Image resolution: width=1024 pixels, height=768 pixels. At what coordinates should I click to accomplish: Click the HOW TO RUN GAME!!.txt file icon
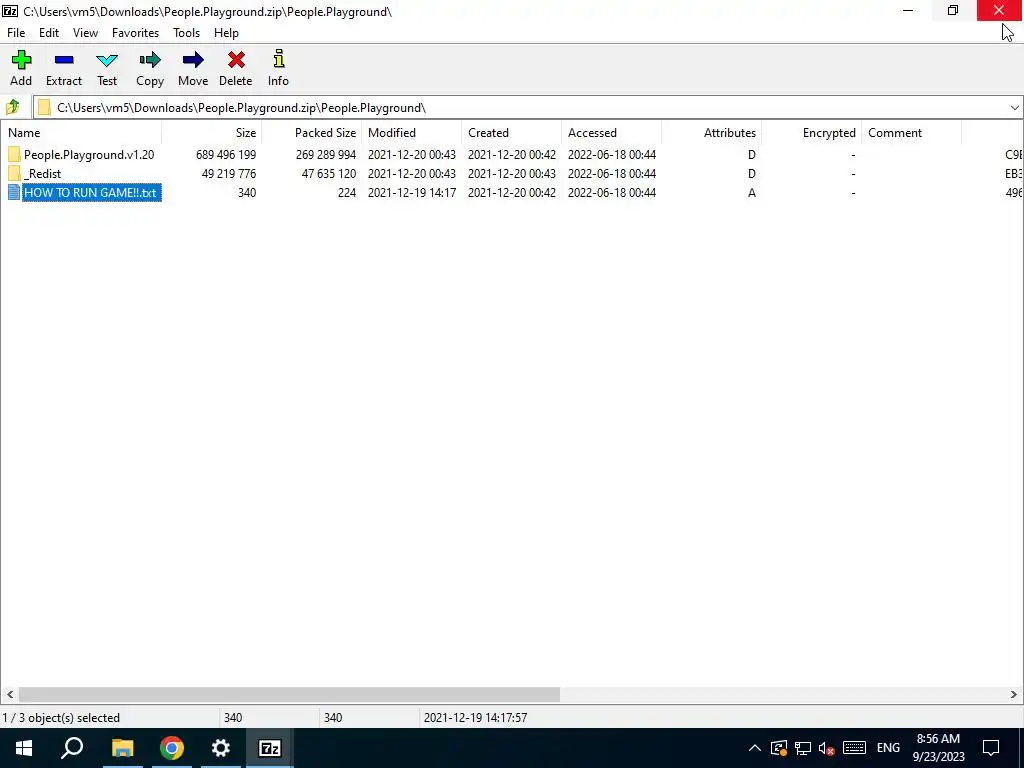pos(14,193)
